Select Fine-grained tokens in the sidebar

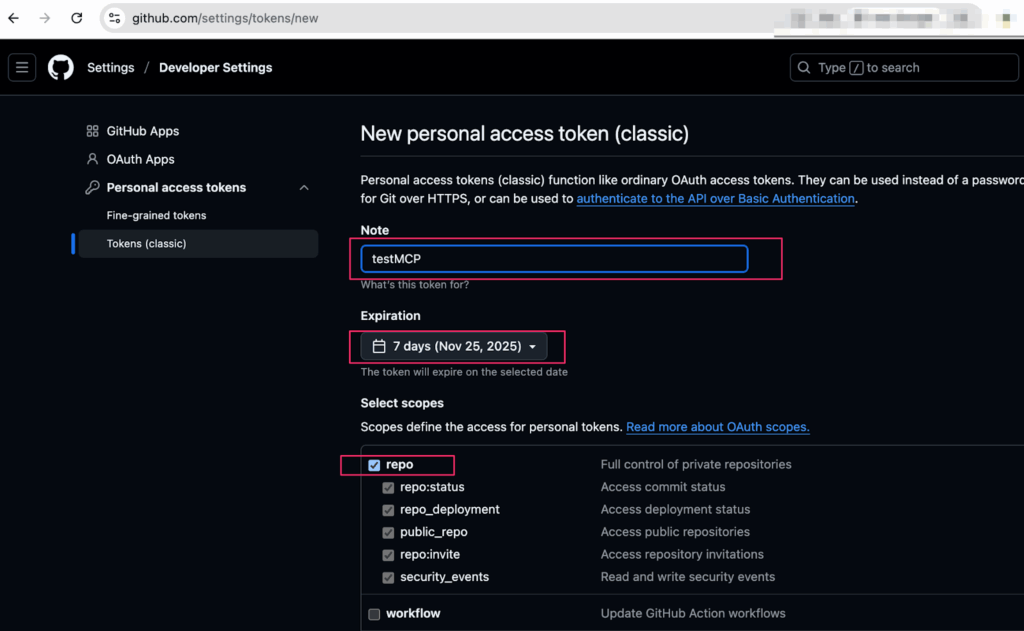pyautogui.click(x=155, y=215)
